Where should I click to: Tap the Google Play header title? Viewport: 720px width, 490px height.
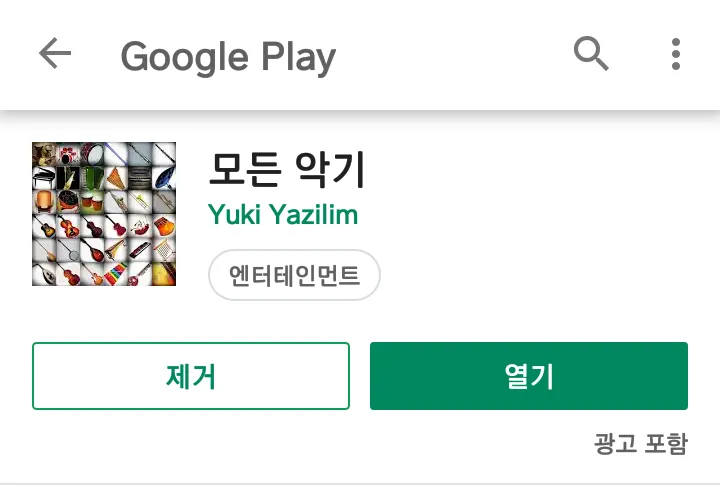[228, 57]
